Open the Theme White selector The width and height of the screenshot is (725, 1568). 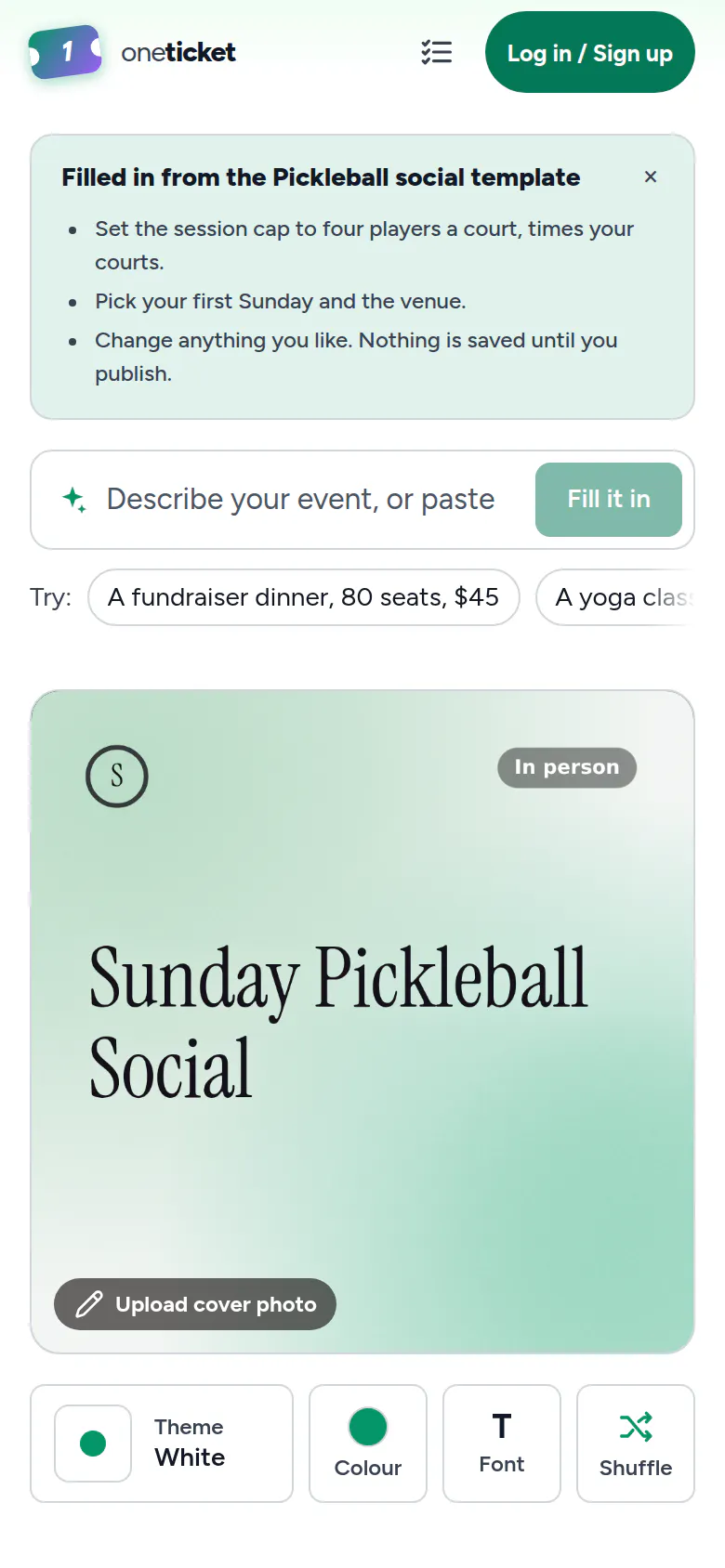click(x=162, y=1444)
